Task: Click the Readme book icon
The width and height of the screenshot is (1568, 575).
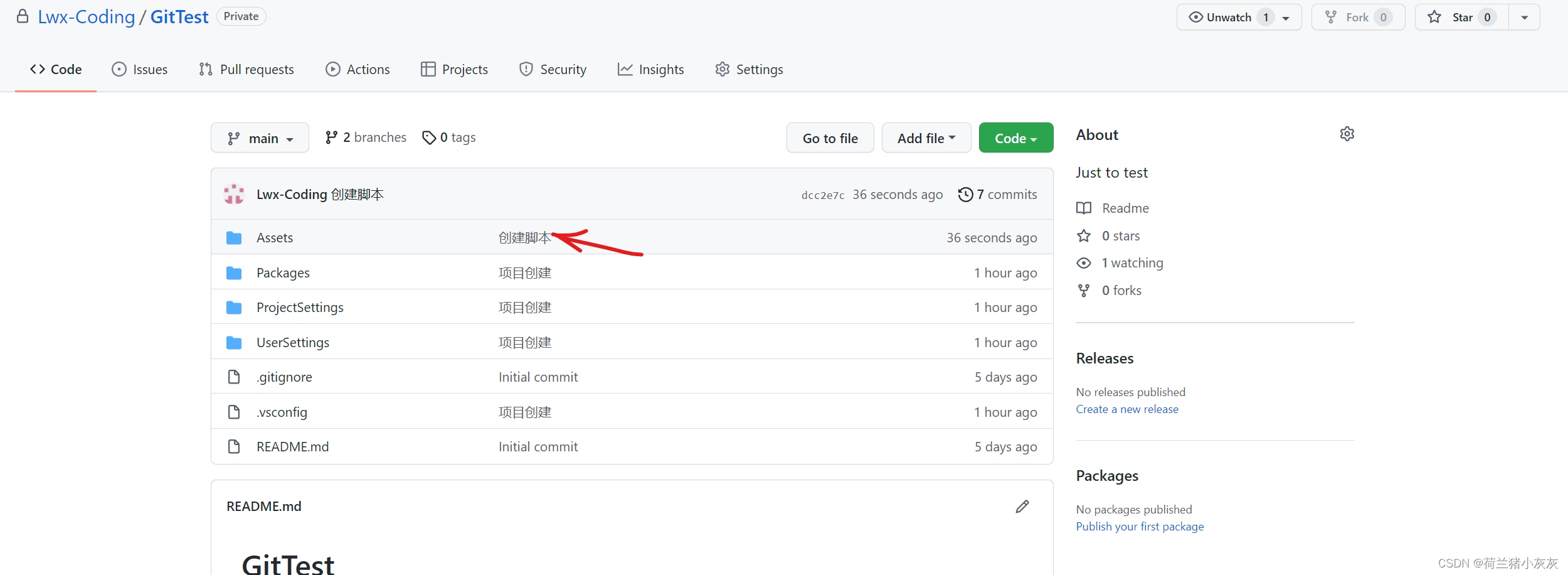Action: 1084,208
